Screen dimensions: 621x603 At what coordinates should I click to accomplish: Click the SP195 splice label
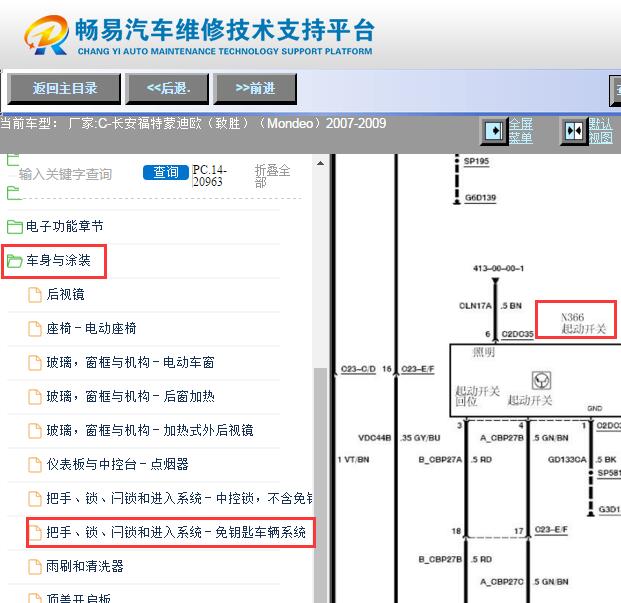pos(476,161)
